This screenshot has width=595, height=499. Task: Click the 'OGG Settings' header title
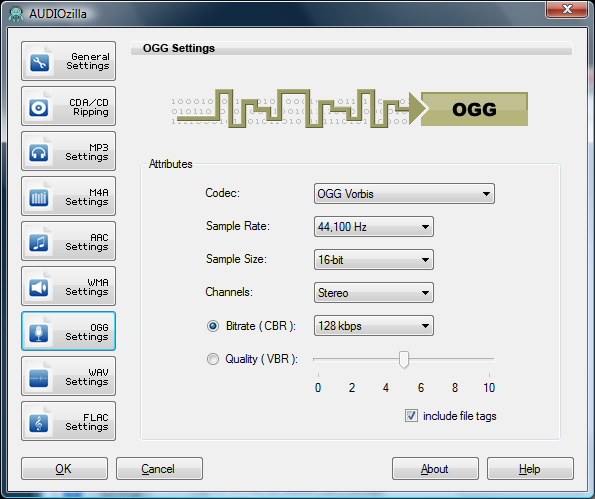[x=179, y=49]
